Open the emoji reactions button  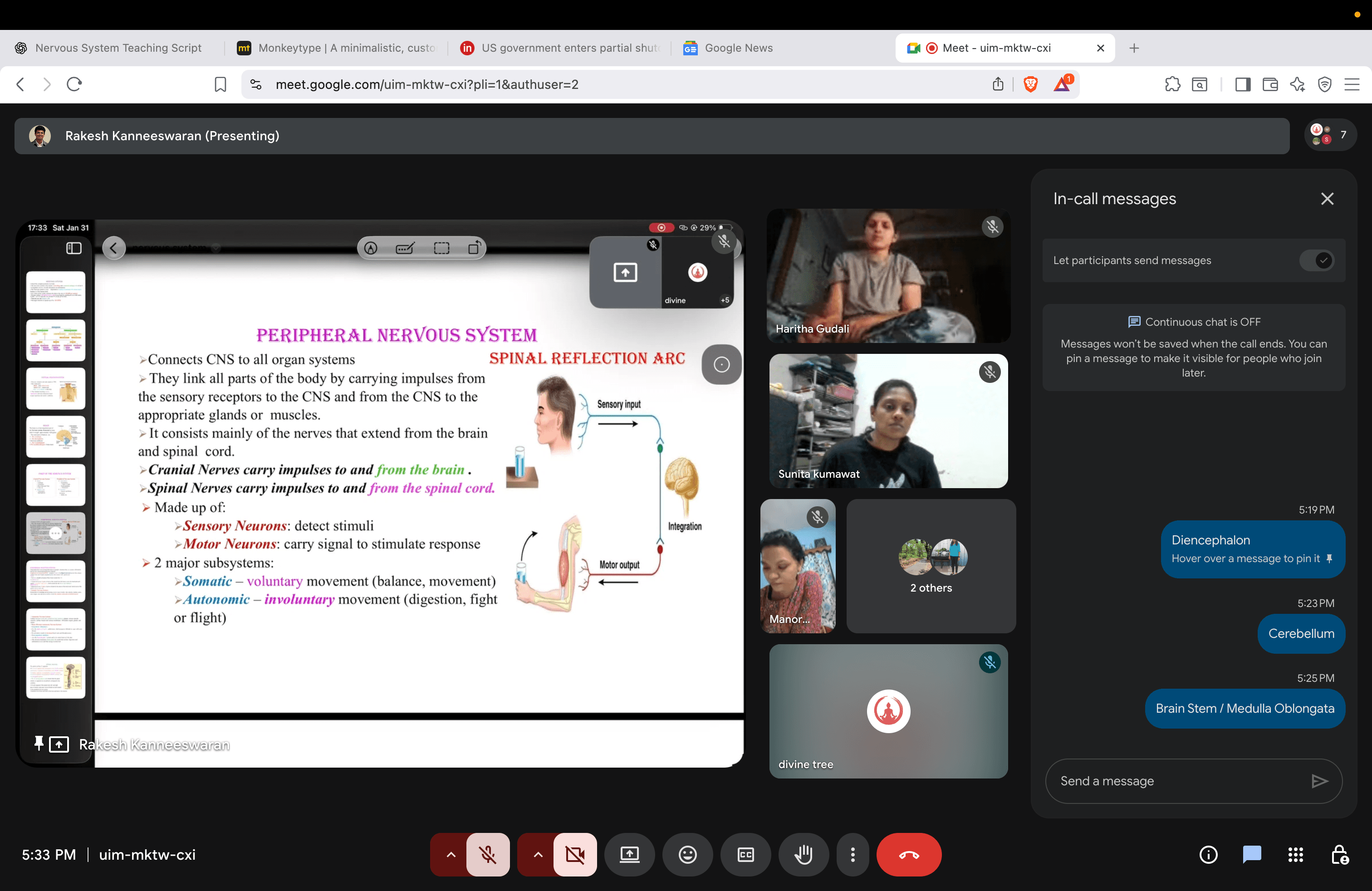click(687, 854)
